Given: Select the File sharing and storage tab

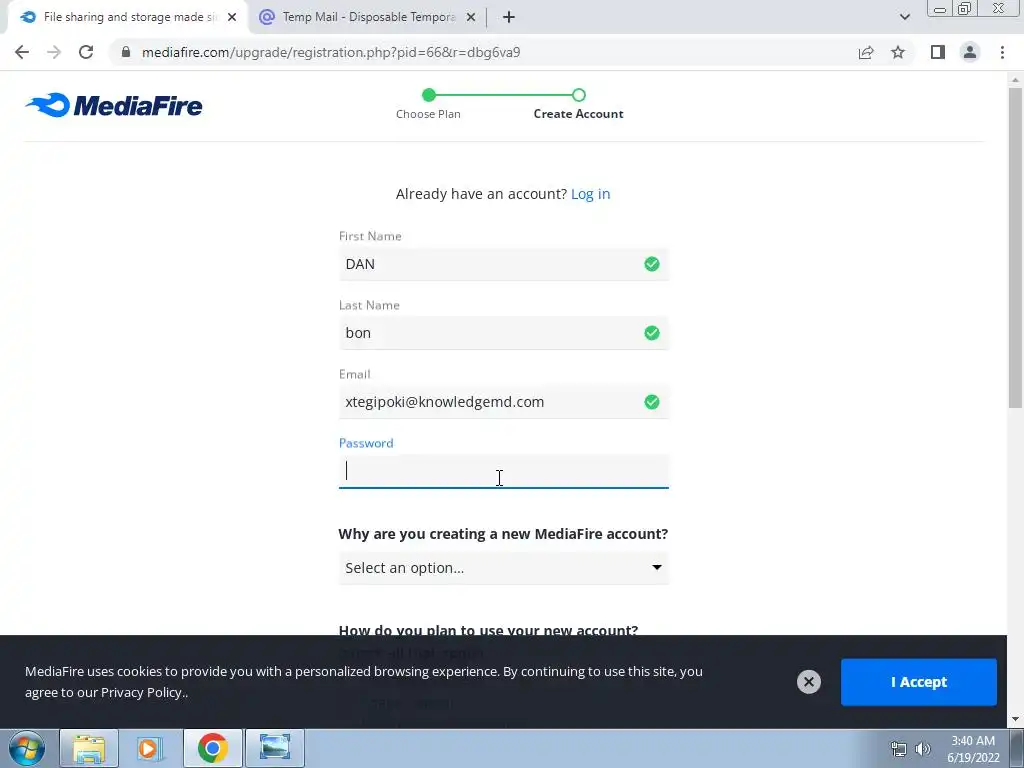Looking at the screenshot, I should point(127,17).
